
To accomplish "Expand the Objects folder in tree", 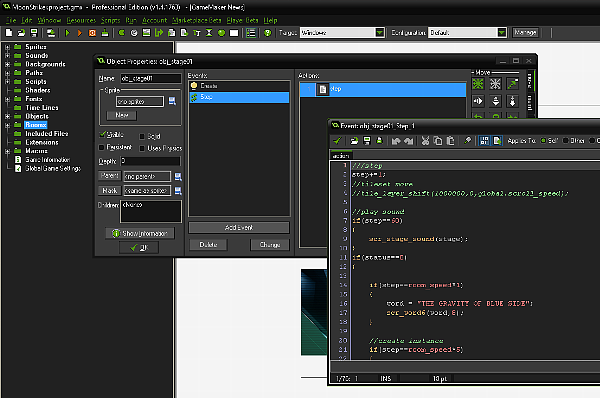I will click(7, 116).
